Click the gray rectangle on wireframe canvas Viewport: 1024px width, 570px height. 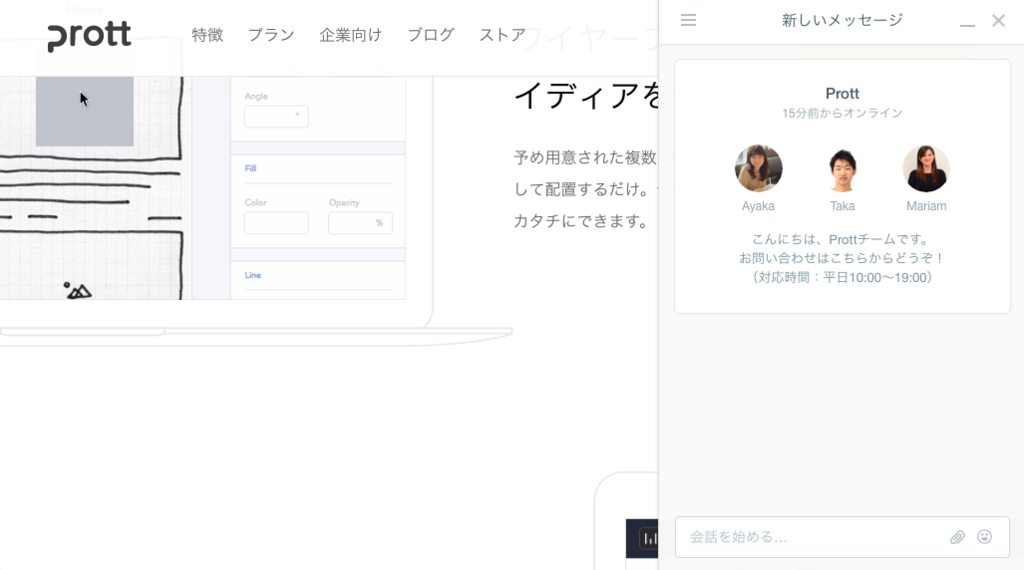pyautogui.click(x=85, y=111)
